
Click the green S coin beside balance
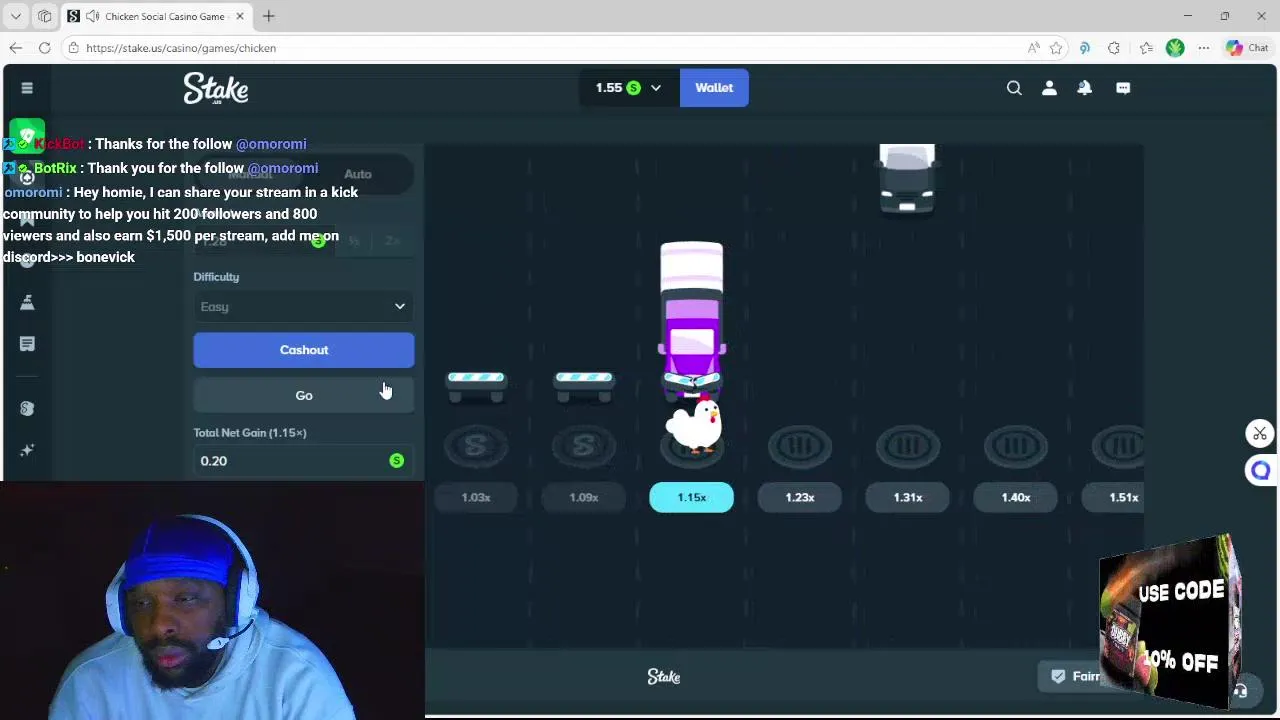click(x=633, y=88)
